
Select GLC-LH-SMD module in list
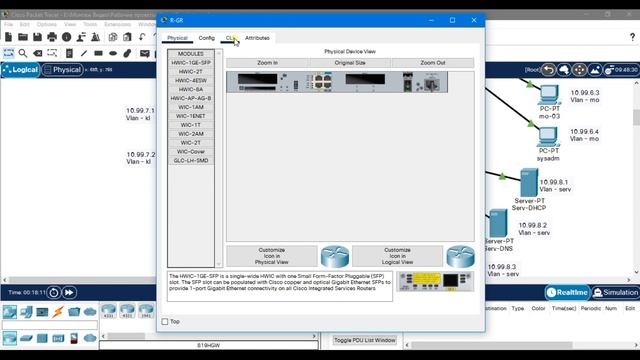point(191,160)
